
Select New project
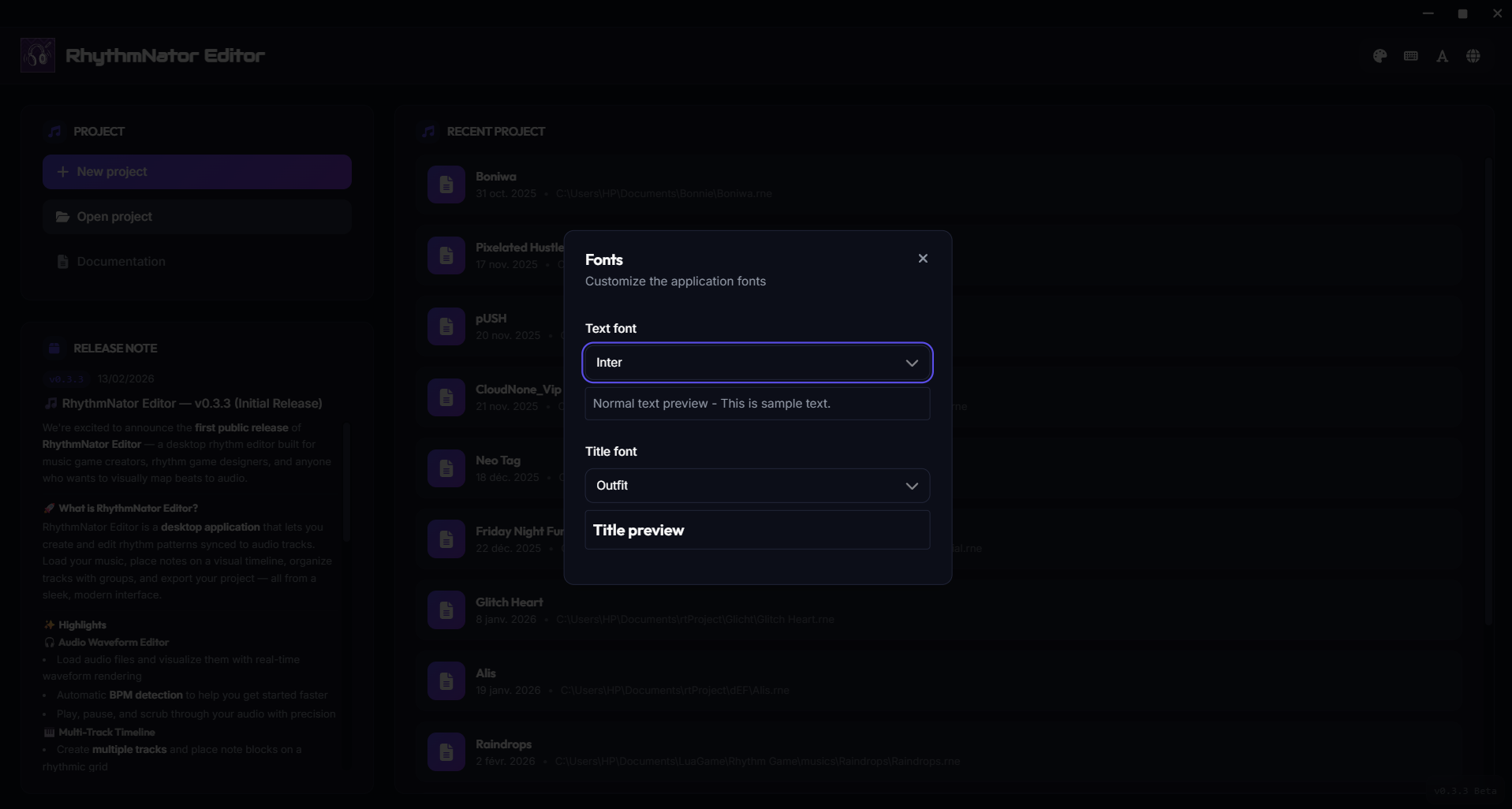[196, 171]
